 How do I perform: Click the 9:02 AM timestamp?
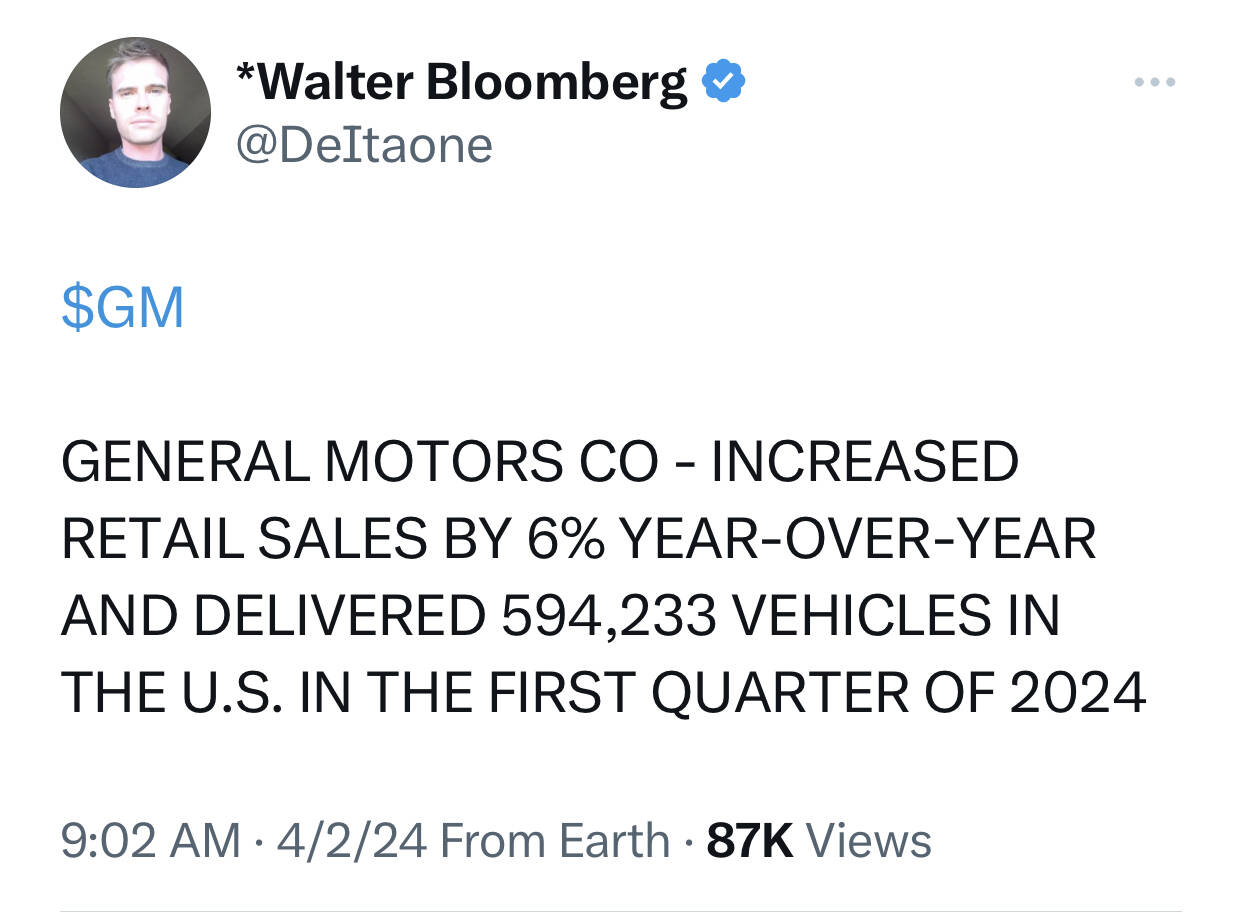[x=151, y=840]
